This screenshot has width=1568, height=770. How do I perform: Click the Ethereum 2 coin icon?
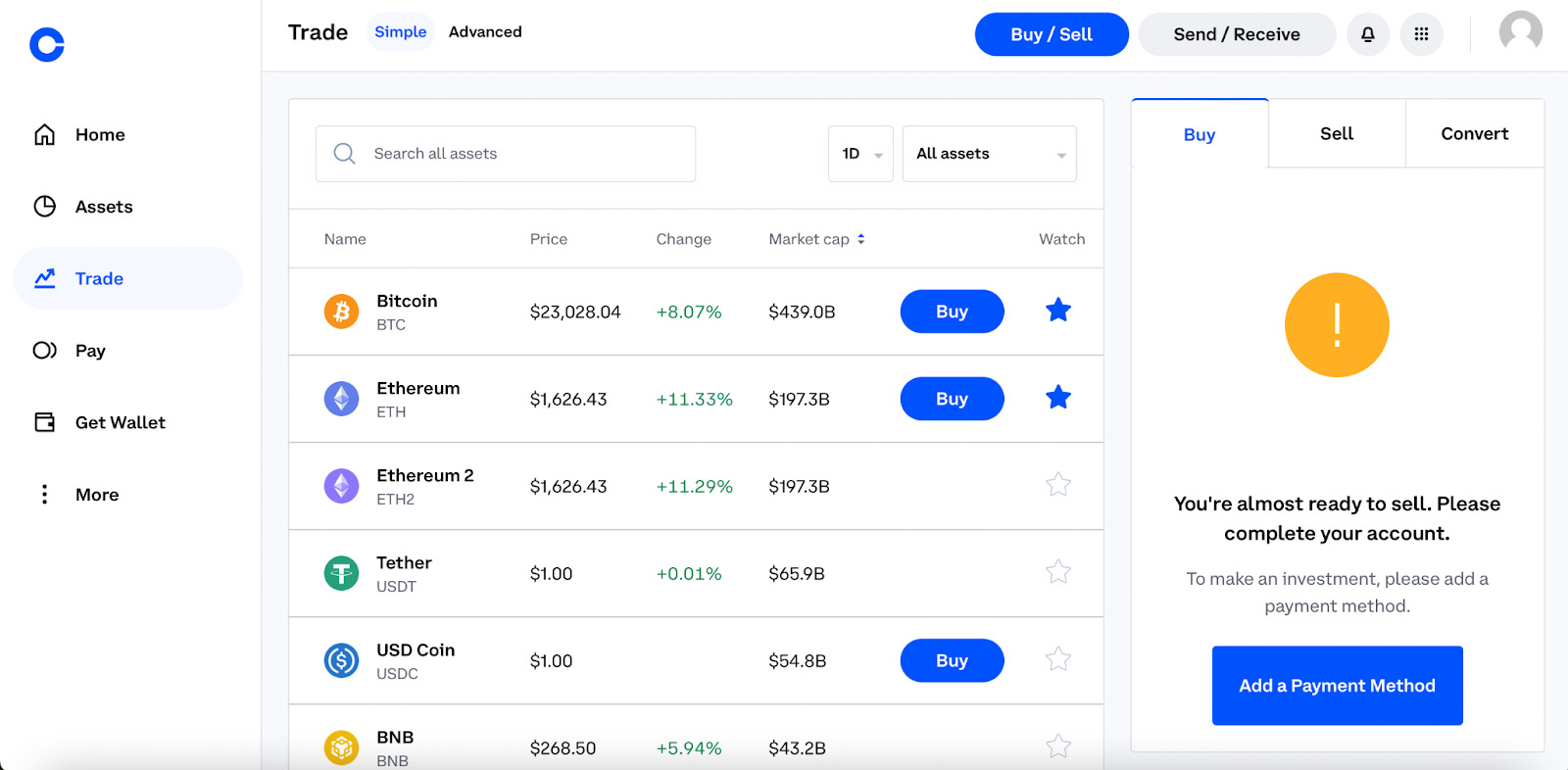point(341,486)
